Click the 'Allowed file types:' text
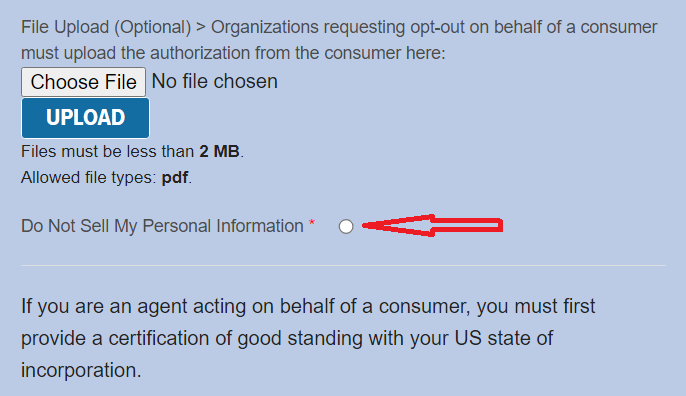 pyautogui.click(x=89, y=178)
